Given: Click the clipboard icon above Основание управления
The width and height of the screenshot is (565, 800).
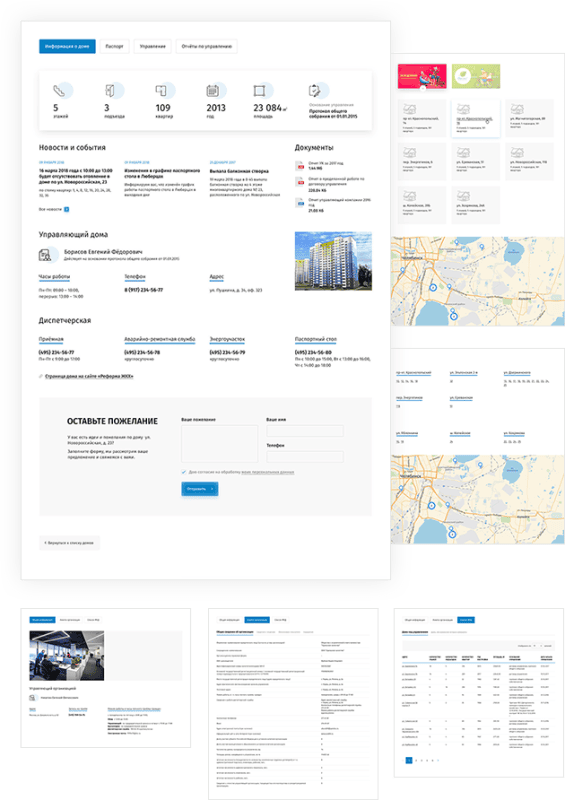Looking at the screenshot, I should 315,91.
